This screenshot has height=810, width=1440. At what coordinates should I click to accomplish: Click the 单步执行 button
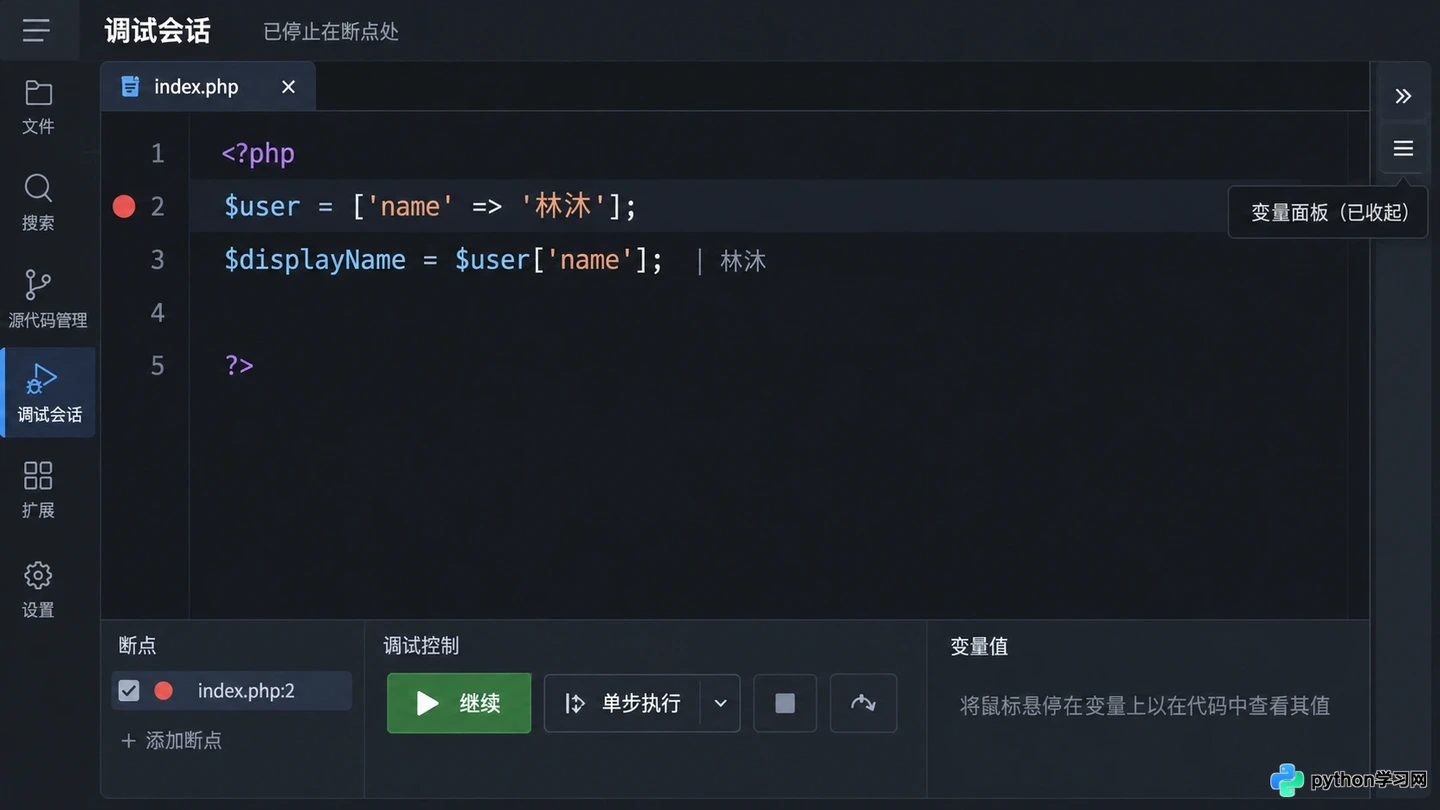622,703
